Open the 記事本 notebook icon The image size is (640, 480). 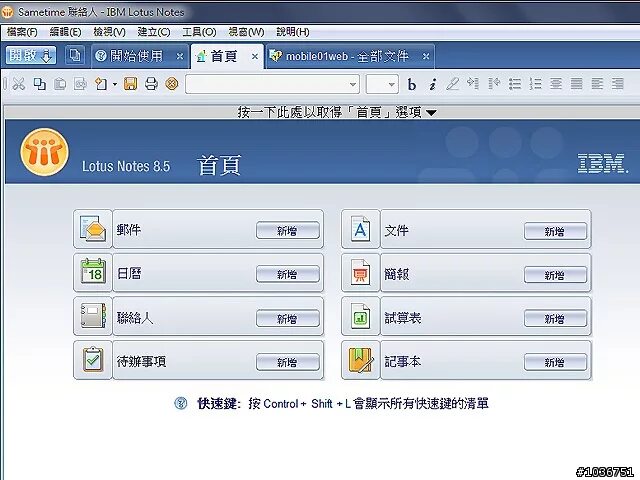click(360, 360)
